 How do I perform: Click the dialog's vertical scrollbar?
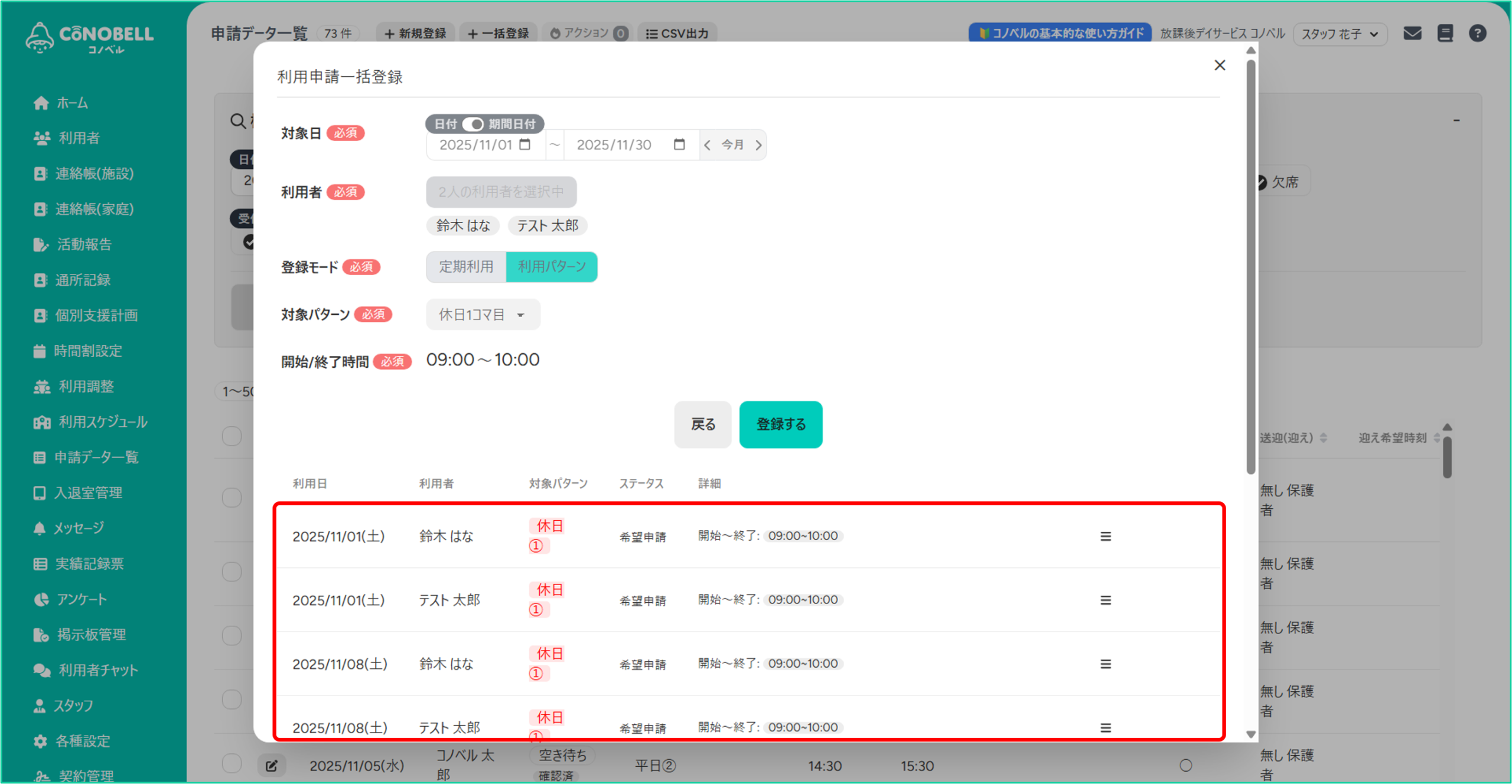click(x=1250, y=266)
